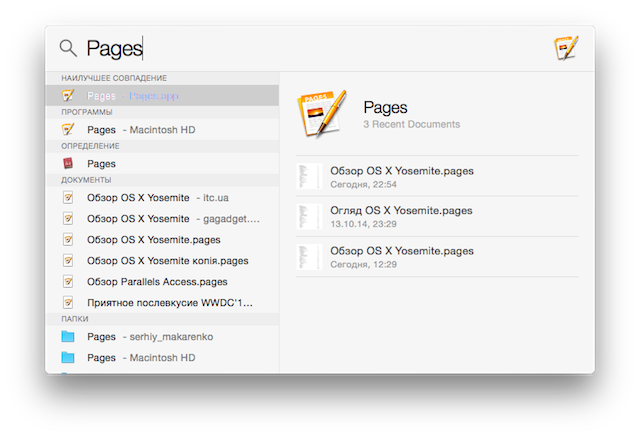The image size is (640, 438).
Task: Open recent Огляд OS X Yosemite.pages
Action: pos(437,216)
